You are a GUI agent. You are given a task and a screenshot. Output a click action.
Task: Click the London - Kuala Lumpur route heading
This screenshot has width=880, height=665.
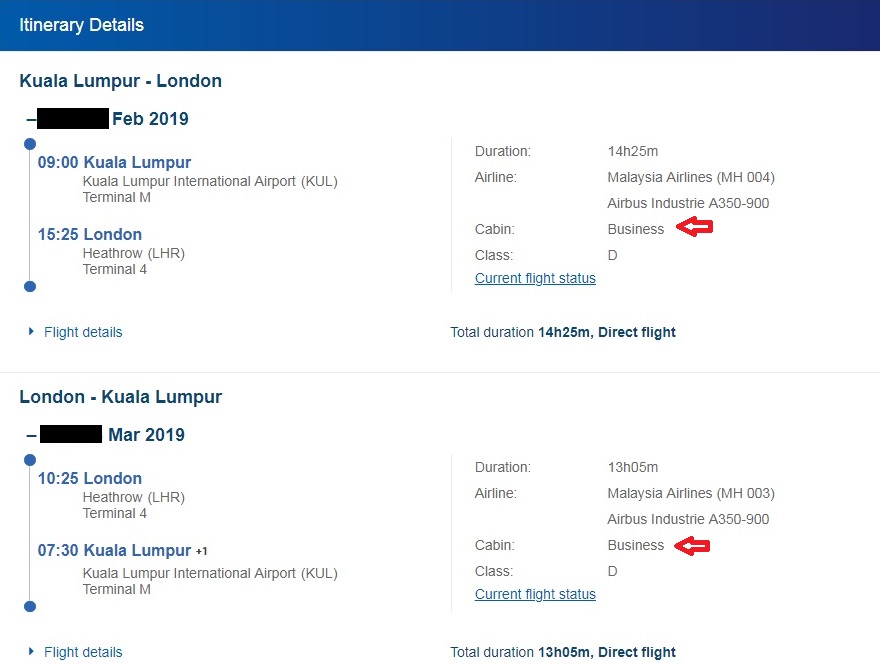(121, 397)
